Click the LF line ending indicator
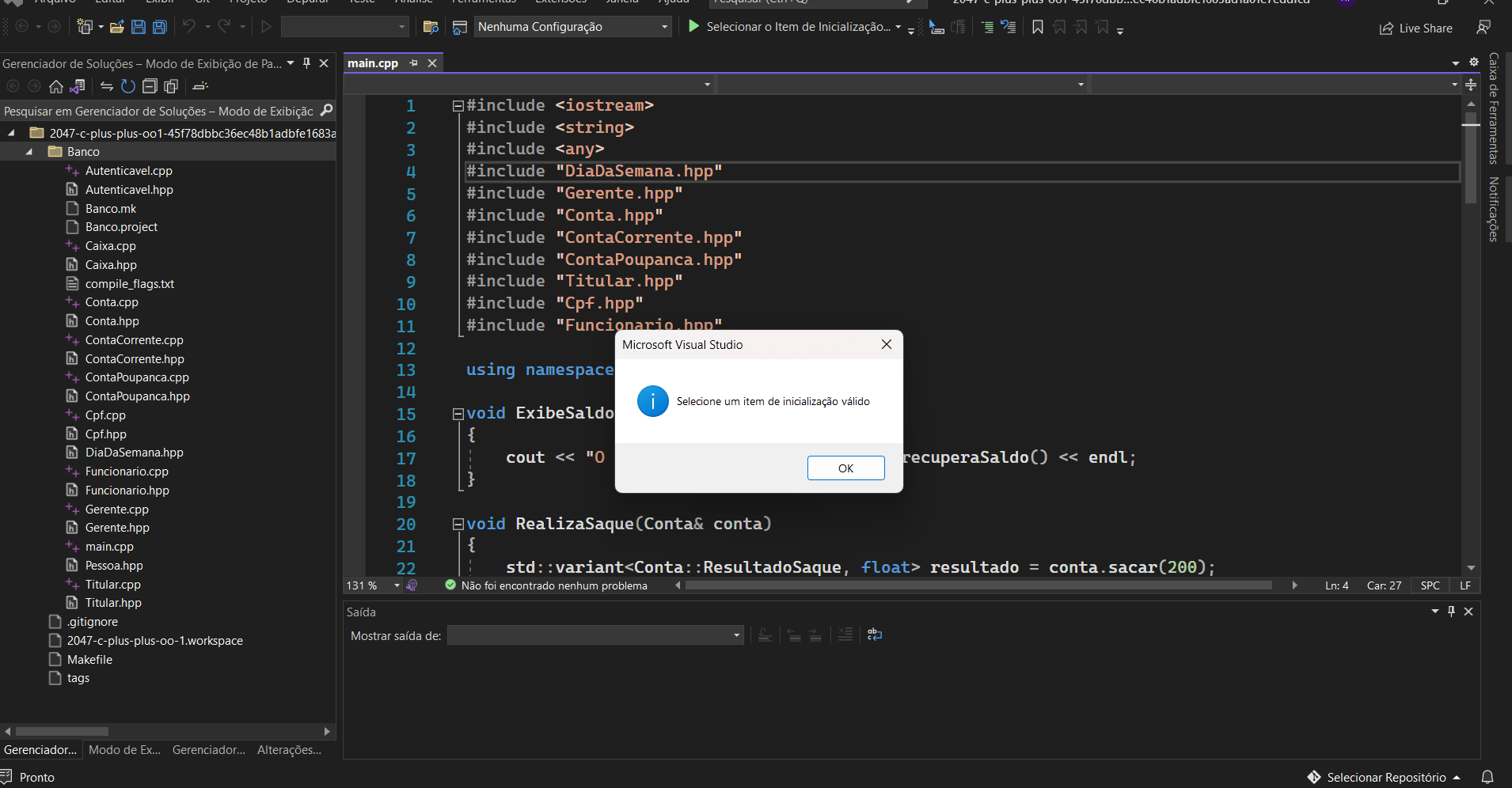The height and width of the screenshot is (788, 1512). tap(1465, 585)
